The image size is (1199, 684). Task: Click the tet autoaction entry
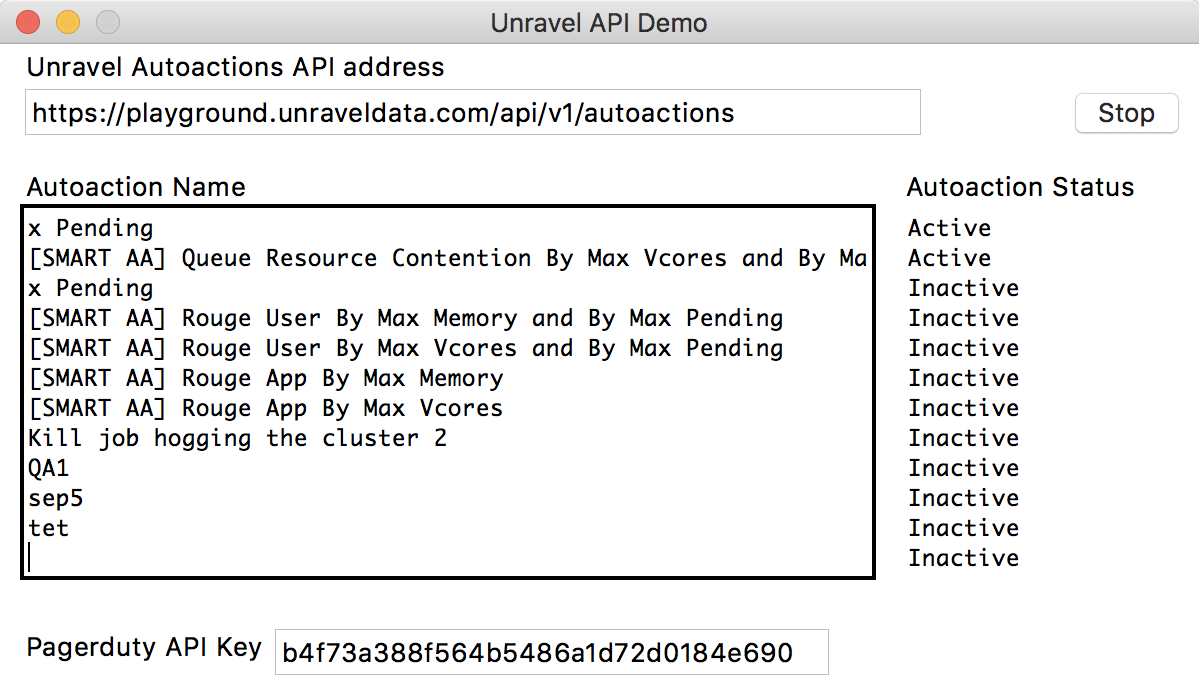(x=48, y=528)
